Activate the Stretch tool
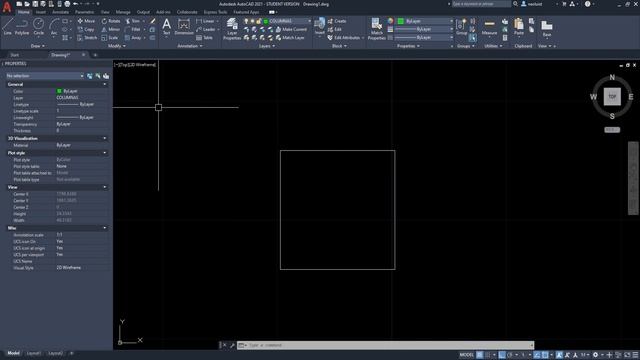The height and width of the screenshot is (360, 640). point(87,38)
